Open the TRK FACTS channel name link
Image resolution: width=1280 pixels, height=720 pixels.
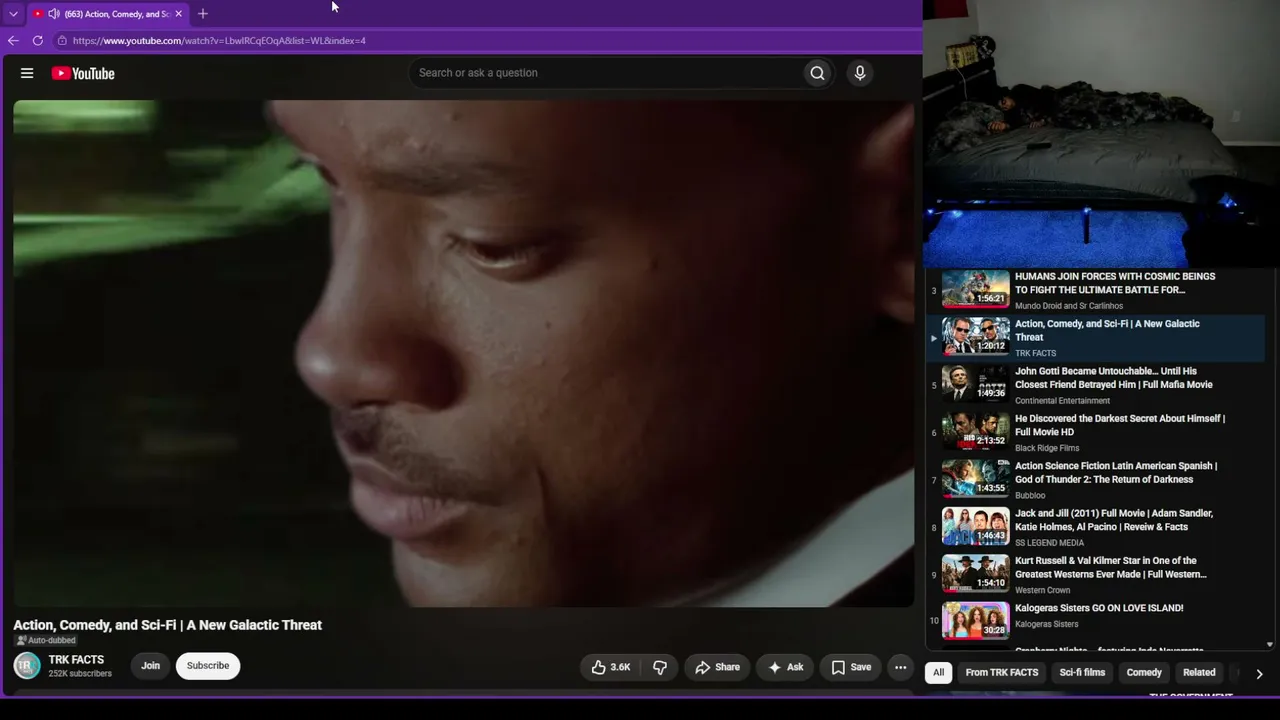76,660
